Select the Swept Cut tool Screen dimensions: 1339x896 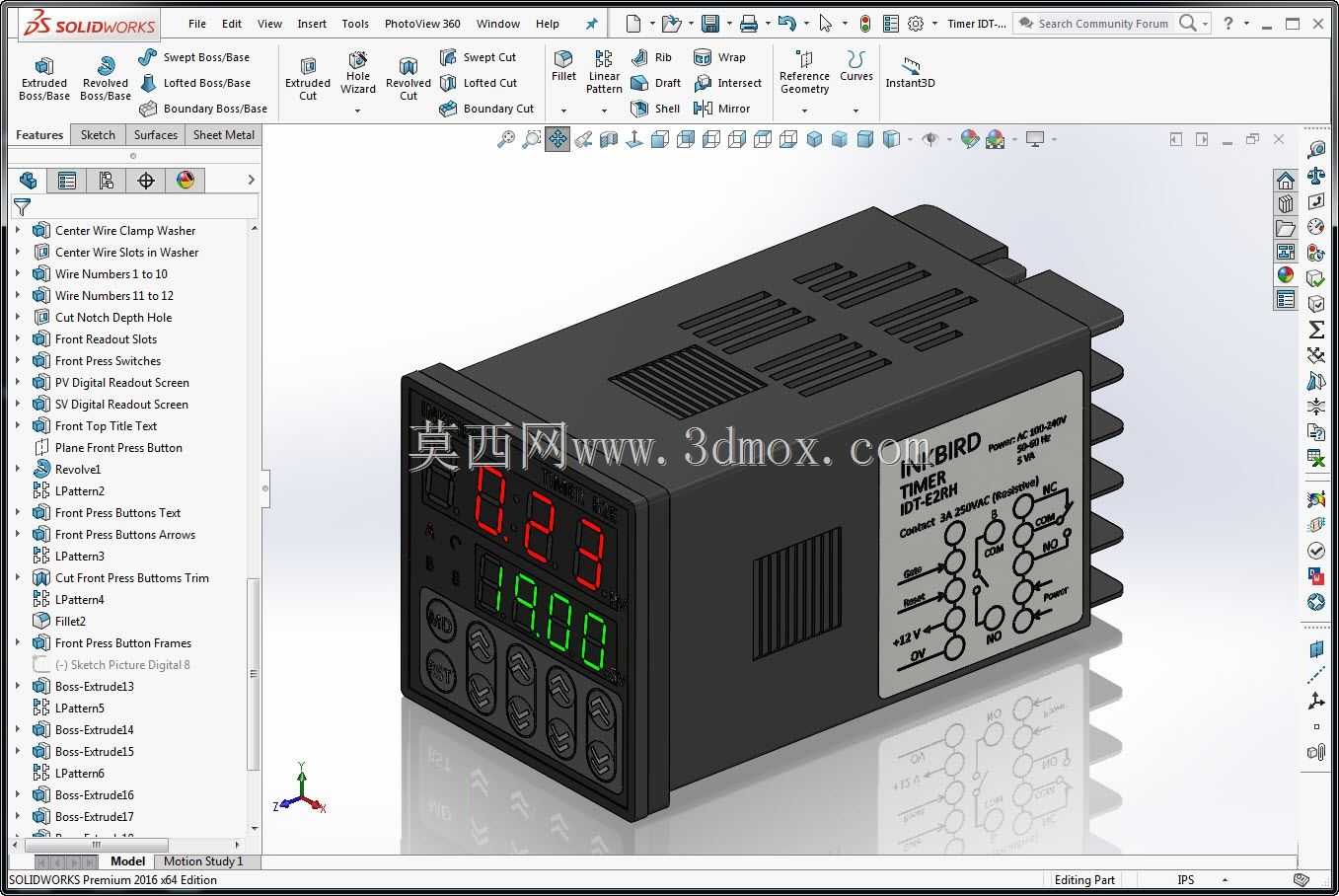[479, 57]
